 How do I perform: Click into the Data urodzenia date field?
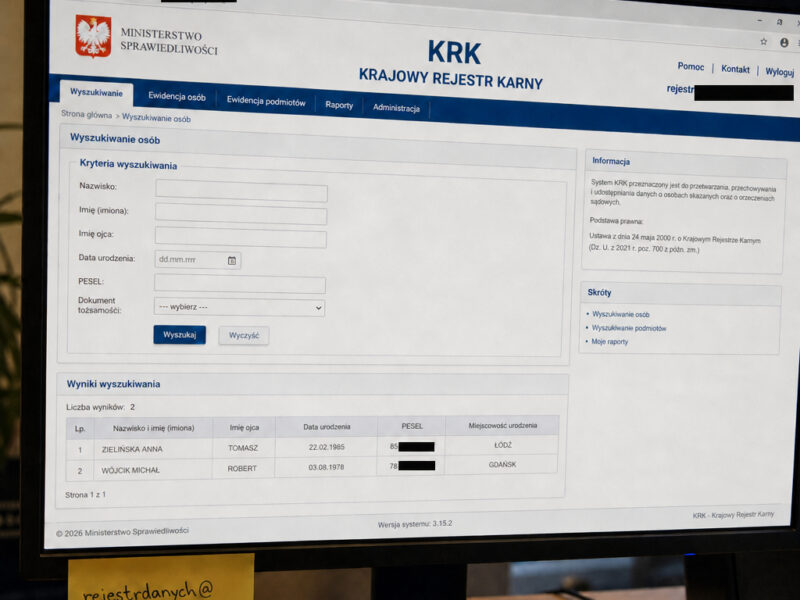tap(197, 260)
